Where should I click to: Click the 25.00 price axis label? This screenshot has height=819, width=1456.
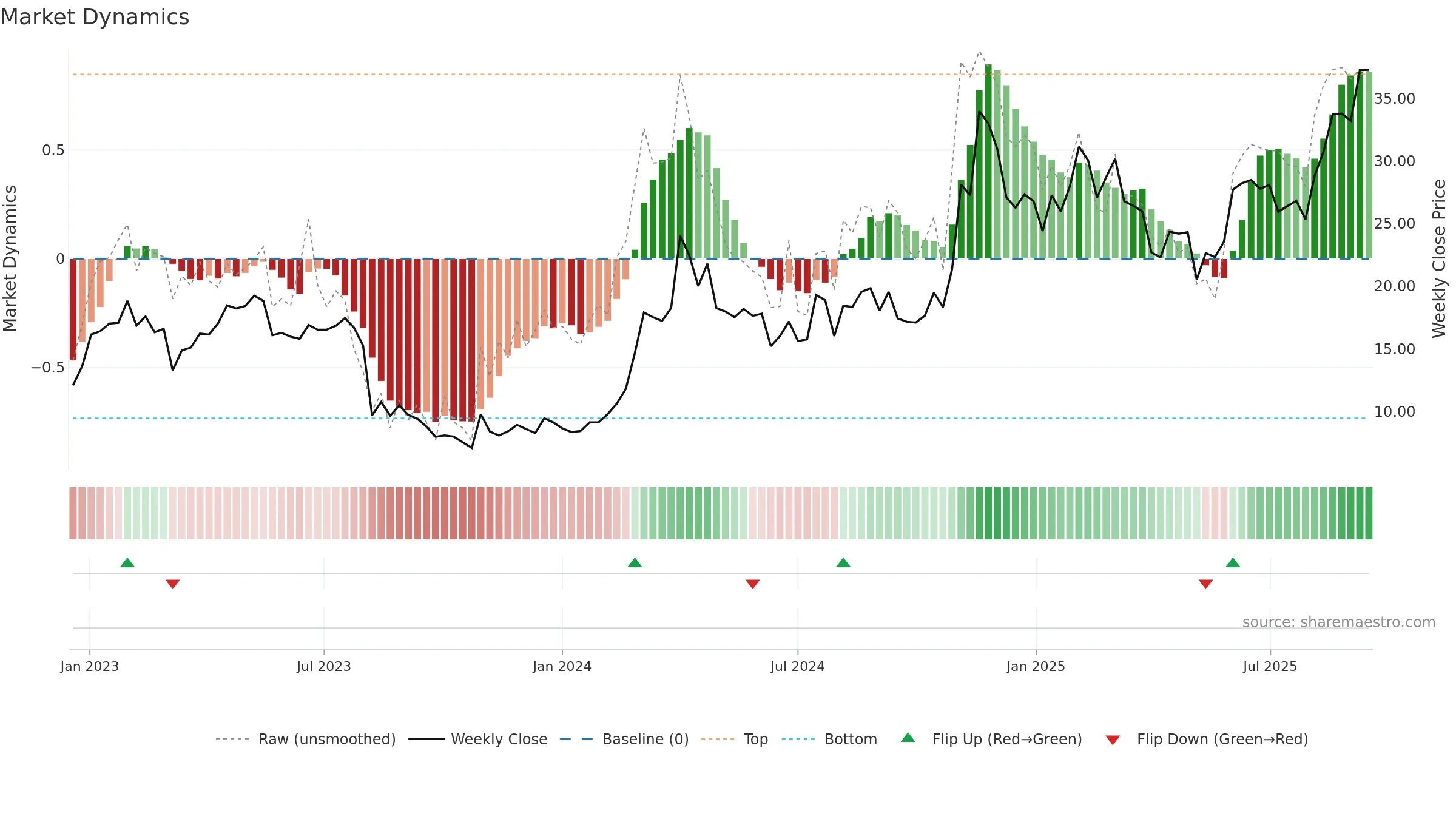pos(1395,223)
